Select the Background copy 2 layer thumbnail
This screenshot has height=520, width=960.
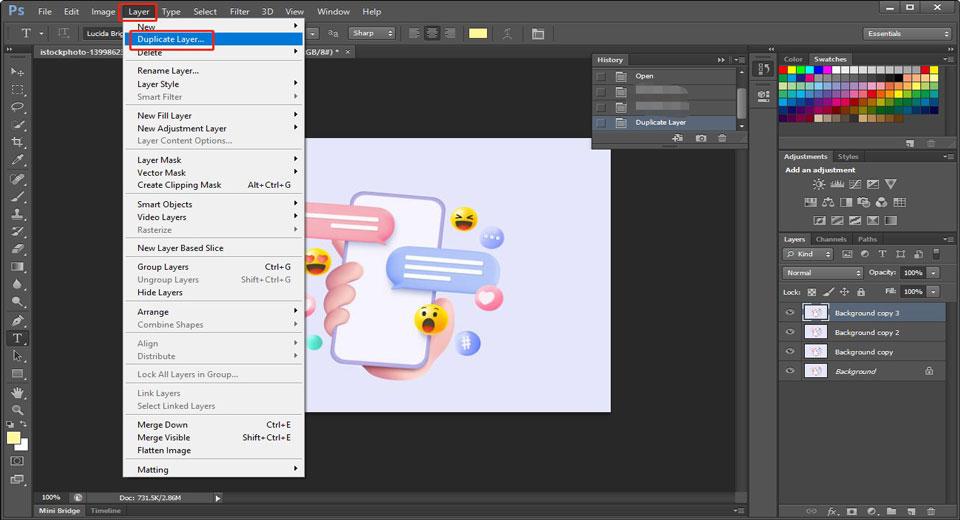tap(816, 332)
